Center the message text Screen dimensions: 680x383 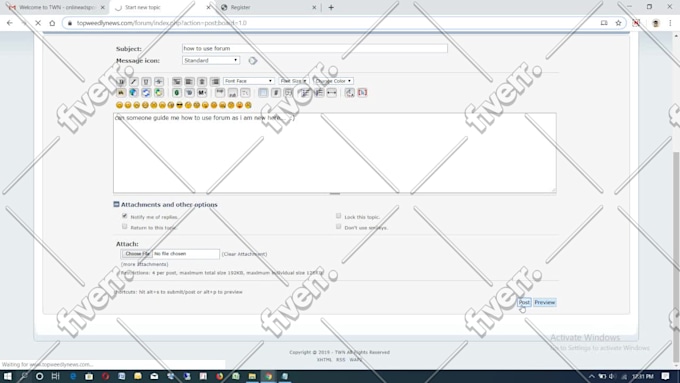click(x=202, y=82)
